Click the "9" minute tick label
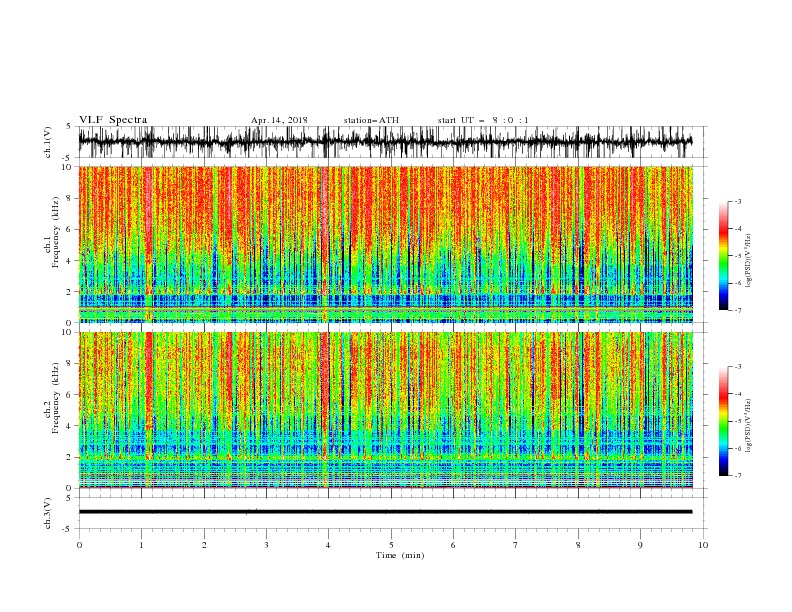This screenshot has width=792, height=612. pos(640,545)
